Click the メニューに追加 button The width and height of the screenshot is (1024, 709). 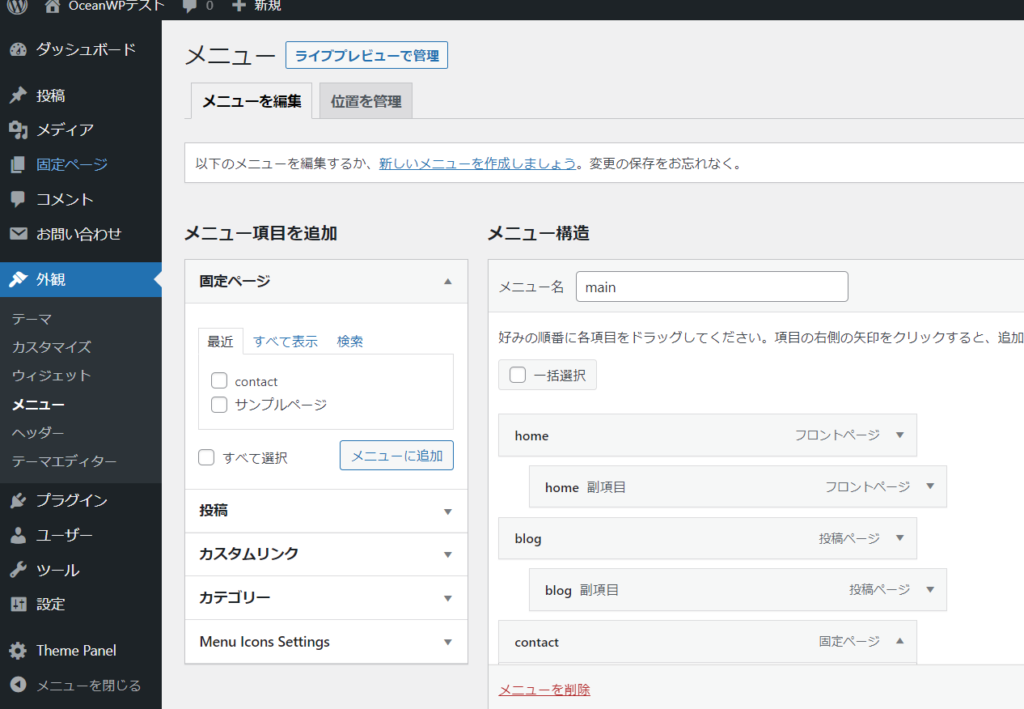[x=396, y=456]
